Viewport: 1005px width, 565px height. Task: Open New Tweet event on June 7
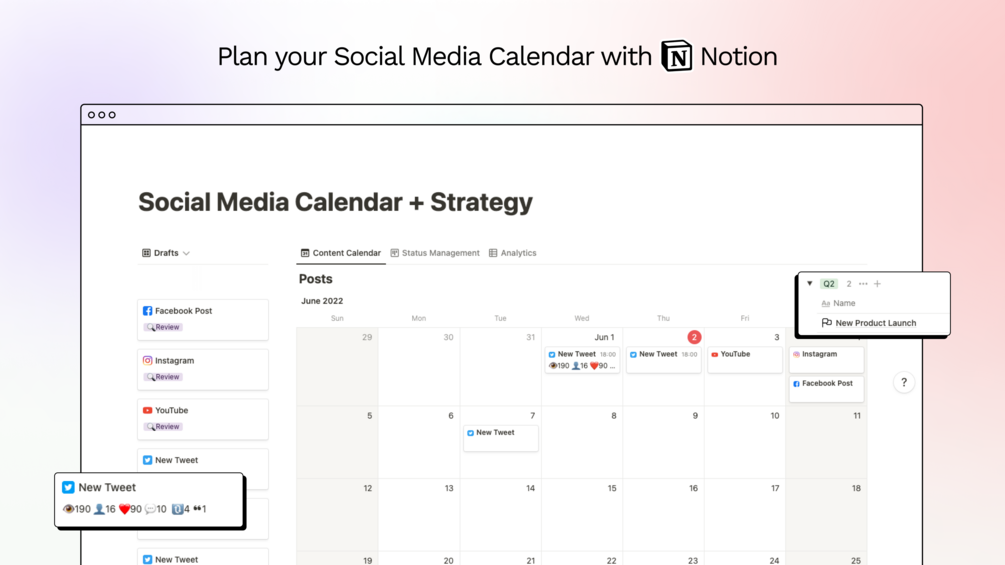point(500,434)
